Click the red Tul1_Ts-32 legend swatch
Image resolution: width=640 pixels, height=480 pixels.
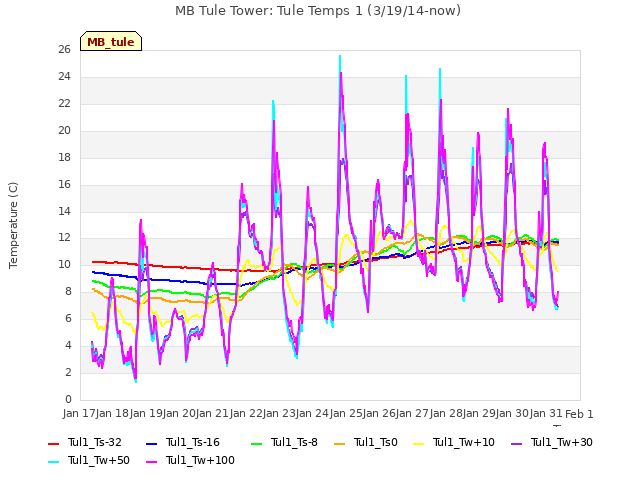click(53, 443)
